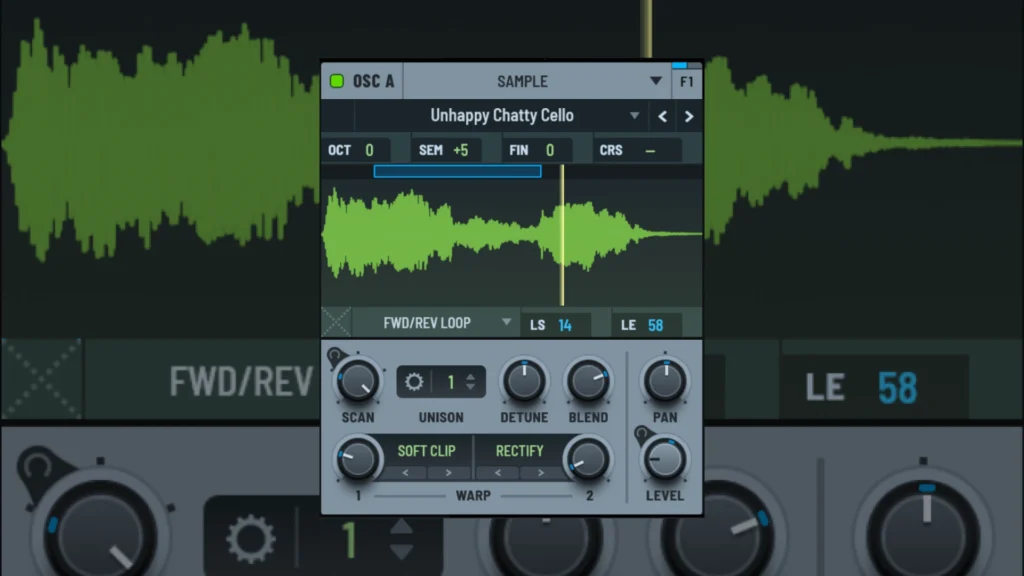Click the LS 14 loop start value
The image size is (1024, 576).
coord(556,325)
